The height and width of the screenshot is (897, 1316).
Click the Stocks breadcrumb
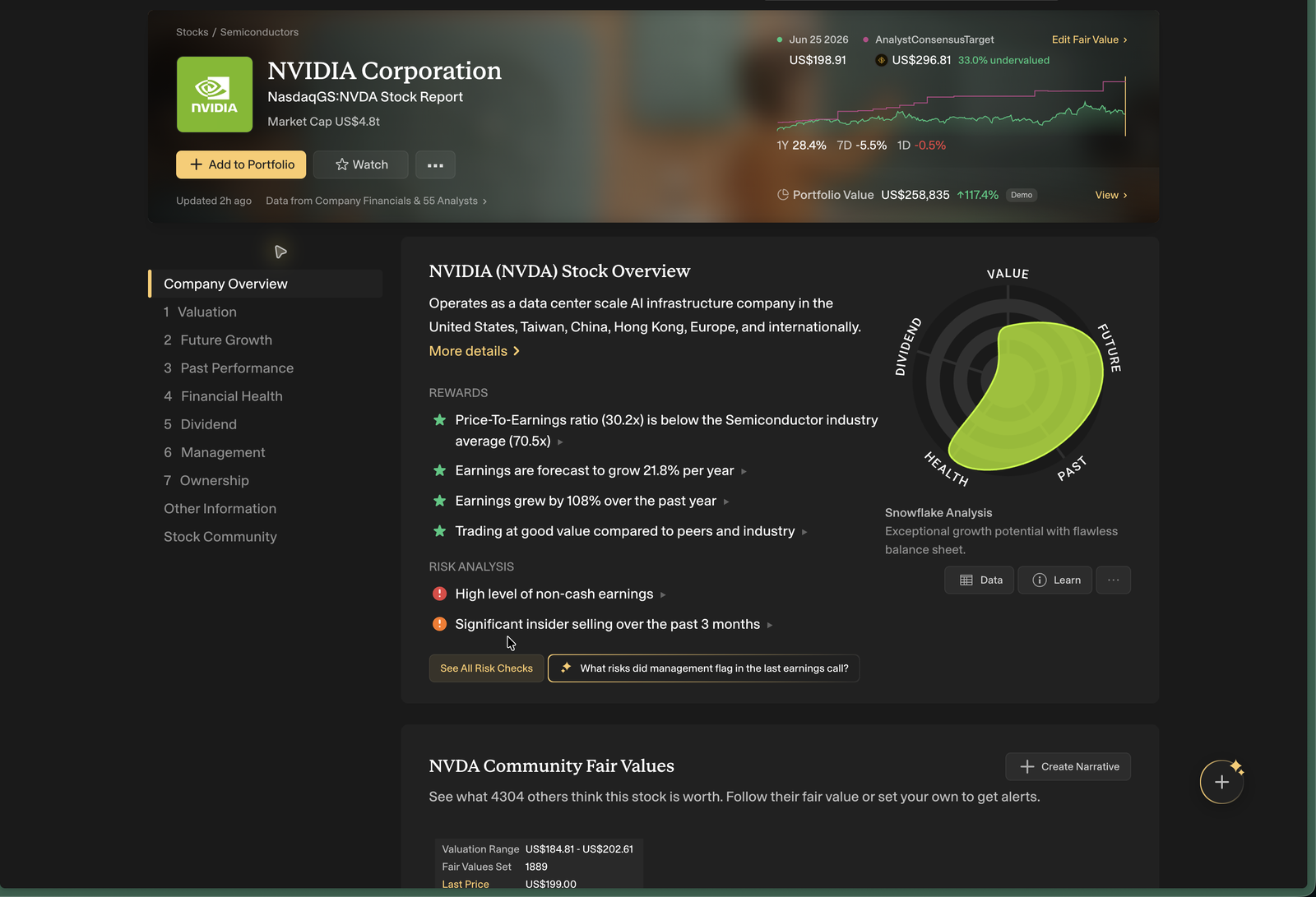coord(192,32)
